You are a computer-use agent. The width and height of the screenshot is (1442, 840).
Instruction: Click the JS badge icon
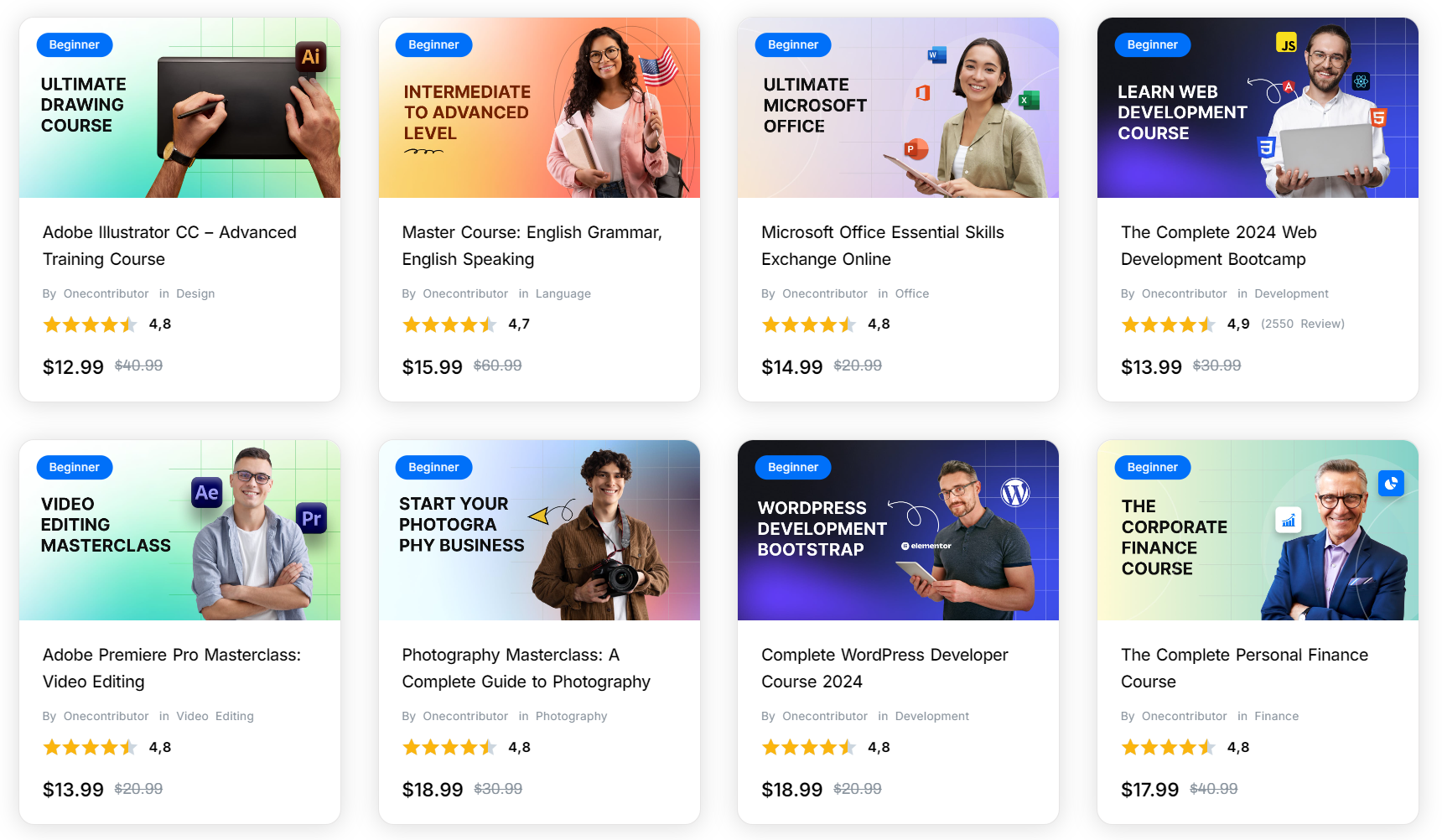tap(1287, 43)
